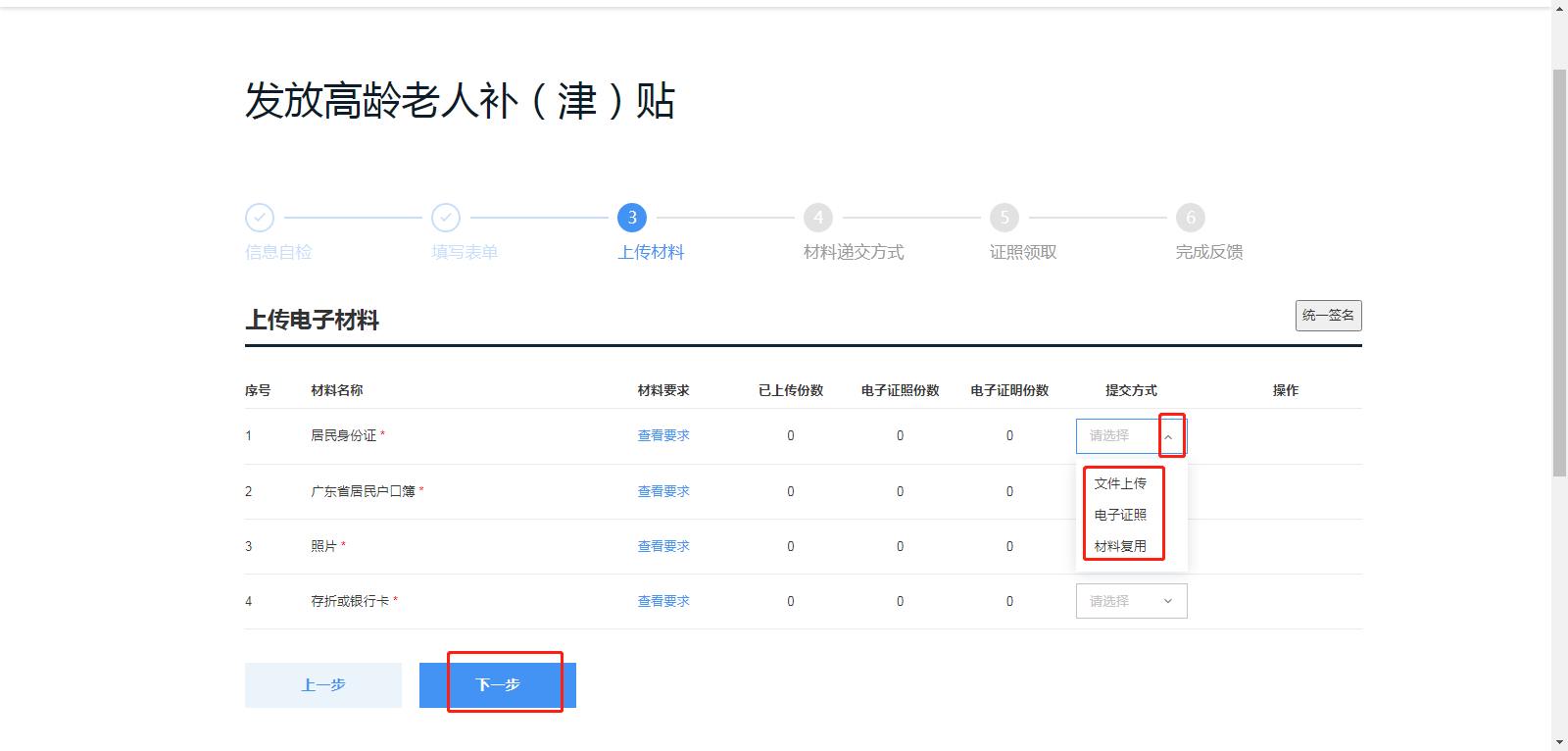Open the 居民身份证 请选择 dropdown field
1568x751 pixels.
[x=1132, y=436]
